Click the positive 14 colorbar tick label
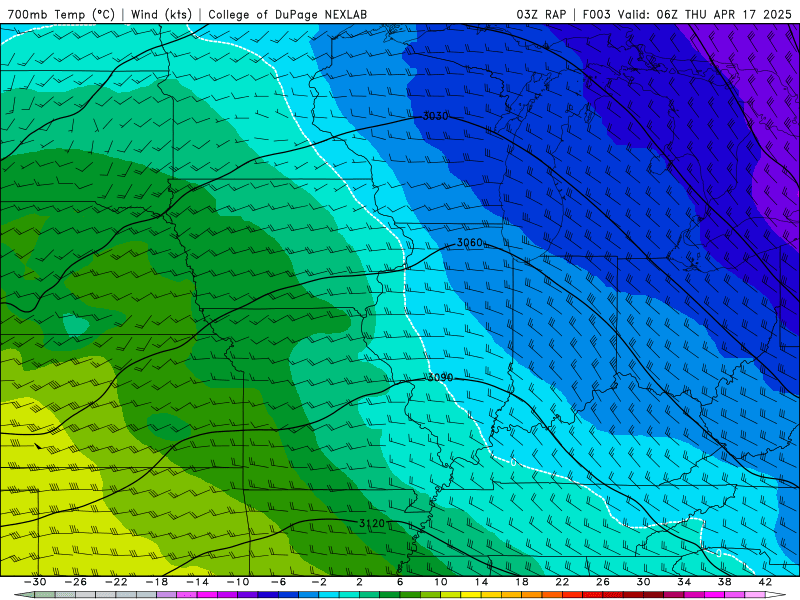 (481, 582)
